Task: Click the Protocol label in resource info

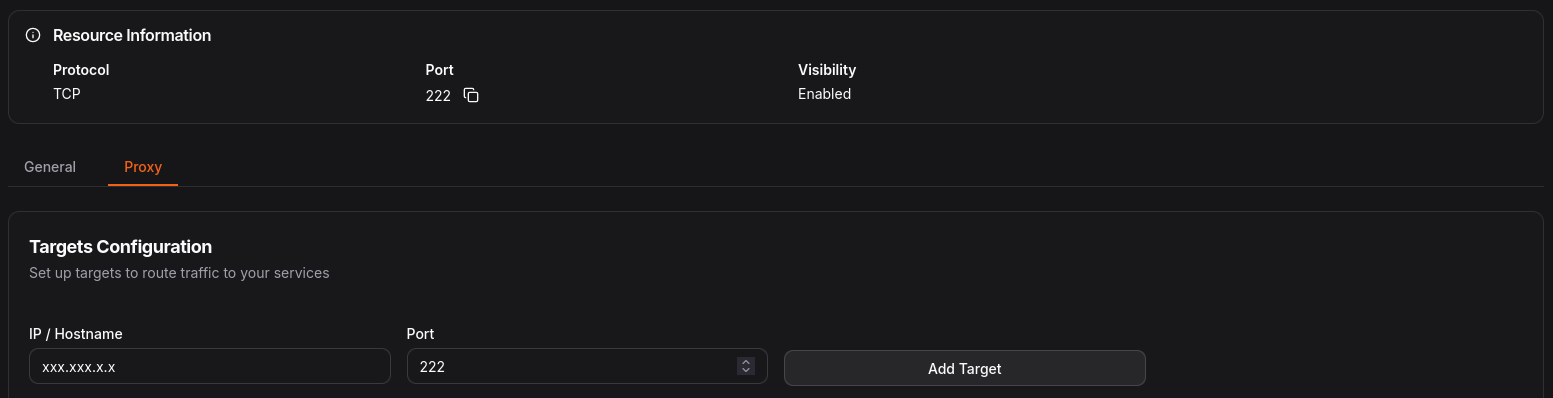Action: coord(81,70)
